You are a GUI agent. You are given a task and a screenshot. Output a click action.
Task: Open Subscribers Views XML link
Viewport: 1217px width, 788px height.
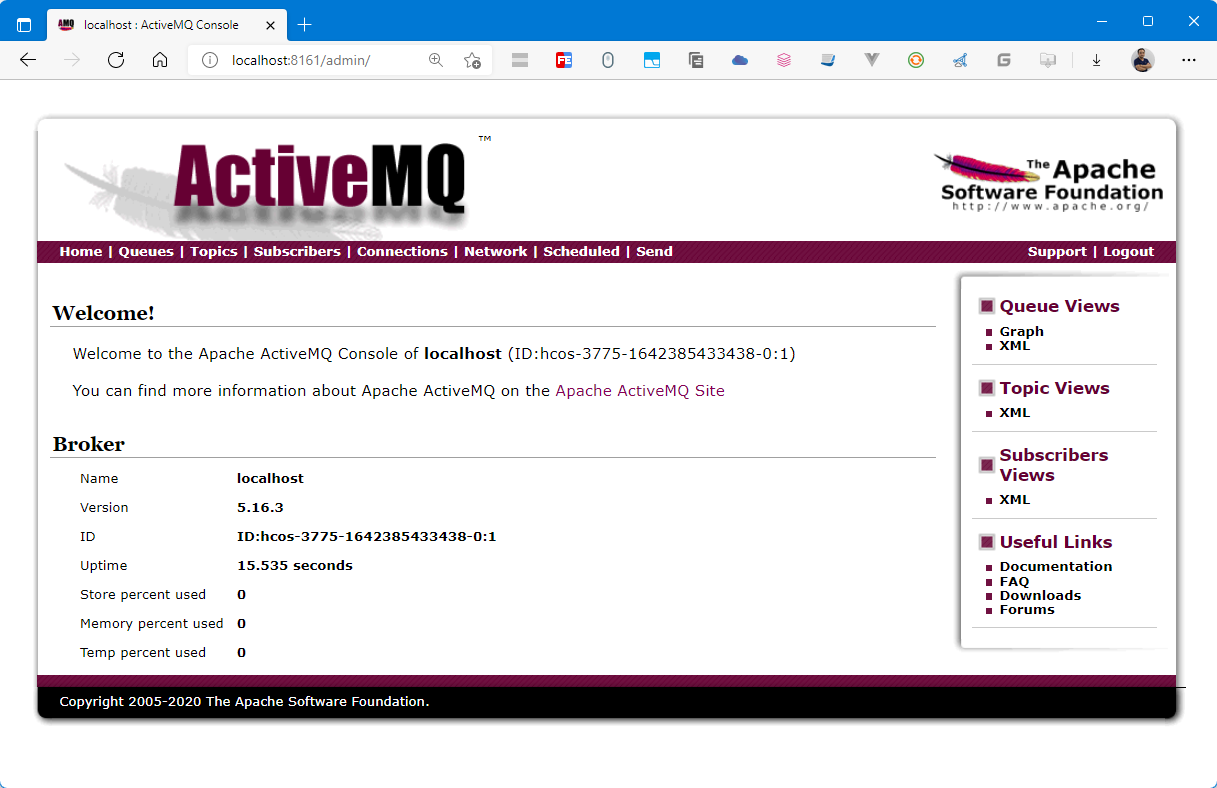[x=1014, y=500]
